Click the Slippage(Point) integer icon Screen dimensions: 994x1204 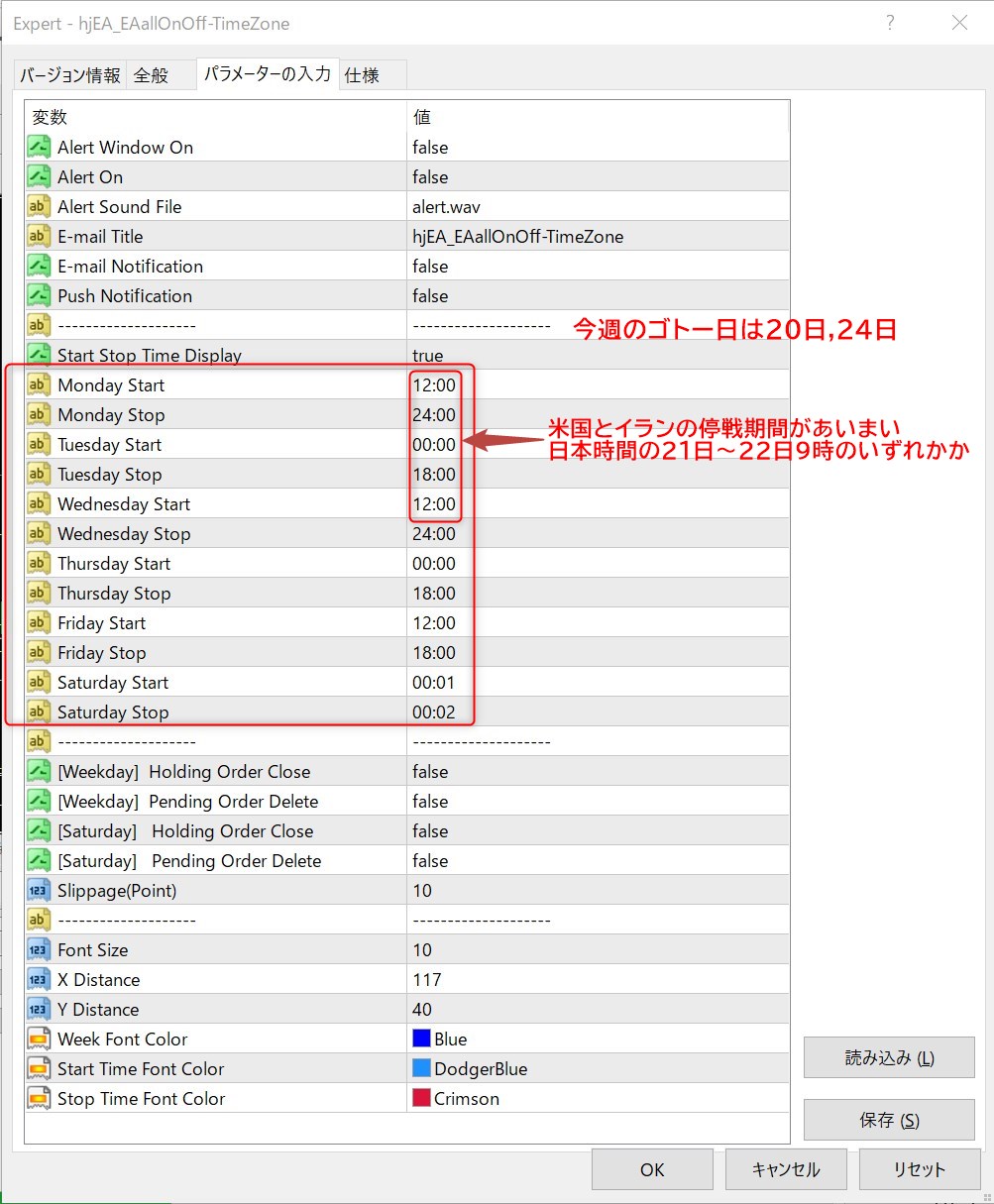[x=39, y=891]
